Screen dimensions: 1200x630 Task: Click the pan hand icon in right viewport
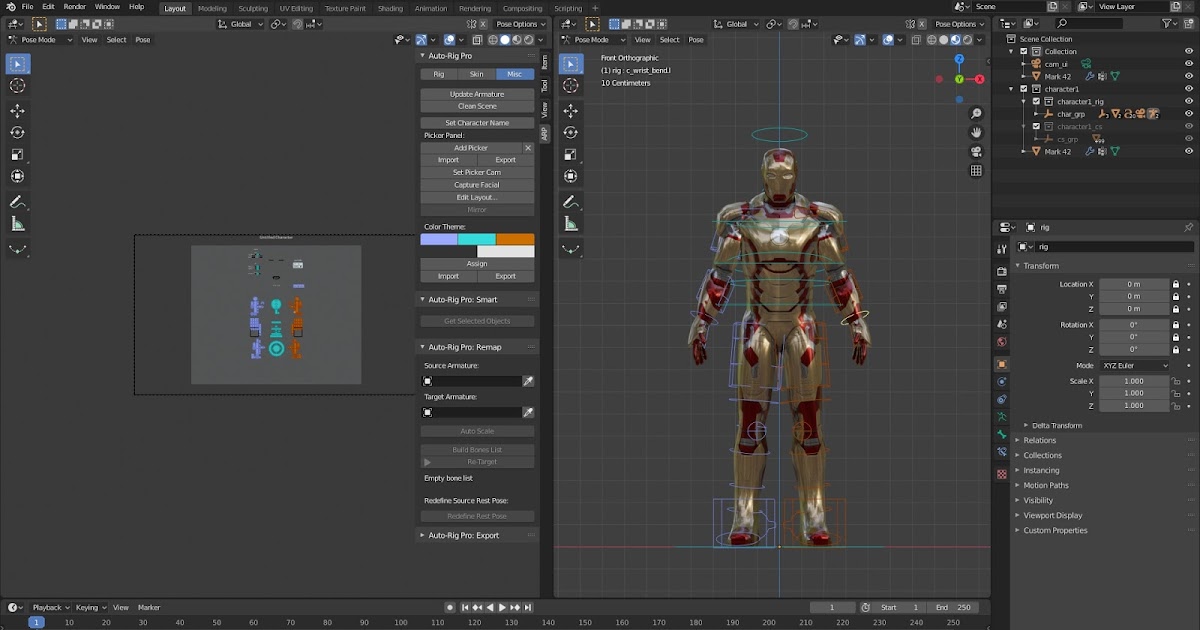(976, 133)
